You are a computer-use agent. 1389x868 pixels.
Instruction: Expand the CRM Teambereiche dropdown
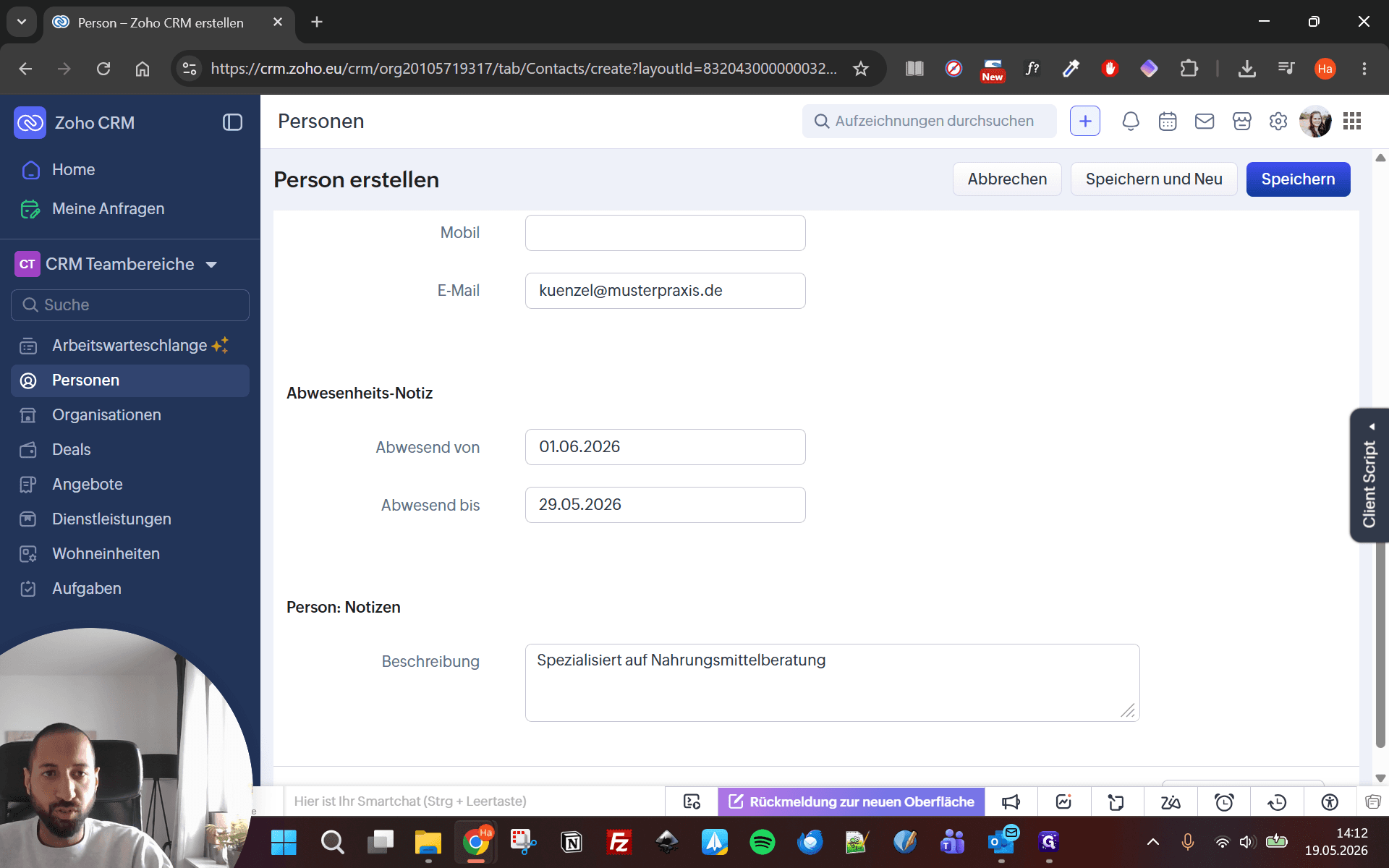(211, 265)
